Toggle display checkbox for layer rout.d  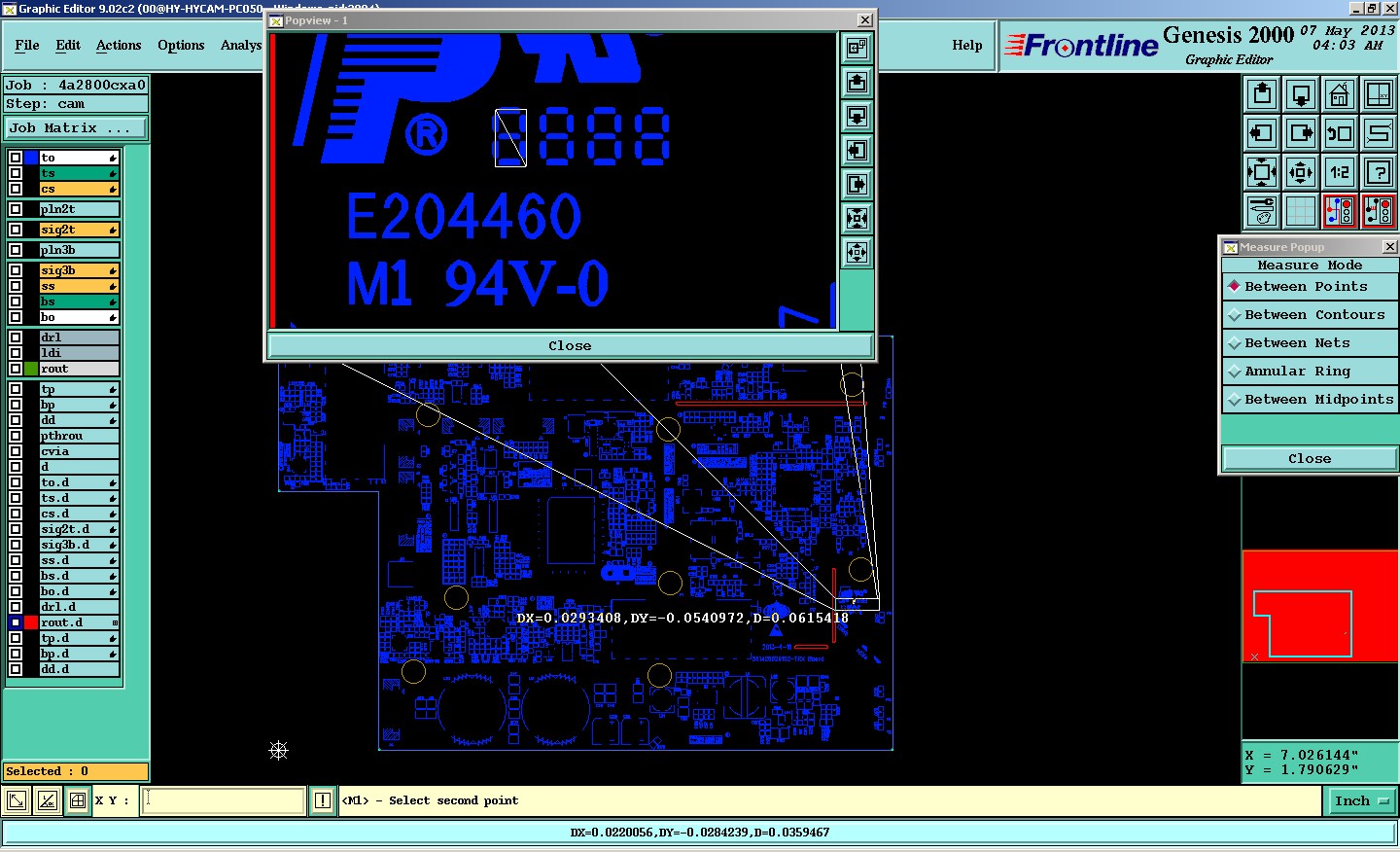click(16, 622)
